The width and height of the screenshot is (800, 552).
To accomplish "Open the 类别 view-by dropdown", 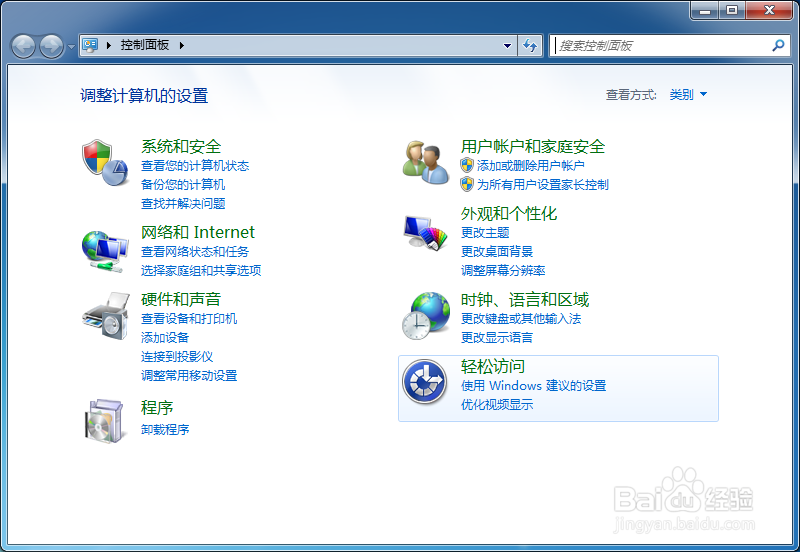I will coord(688,94).
